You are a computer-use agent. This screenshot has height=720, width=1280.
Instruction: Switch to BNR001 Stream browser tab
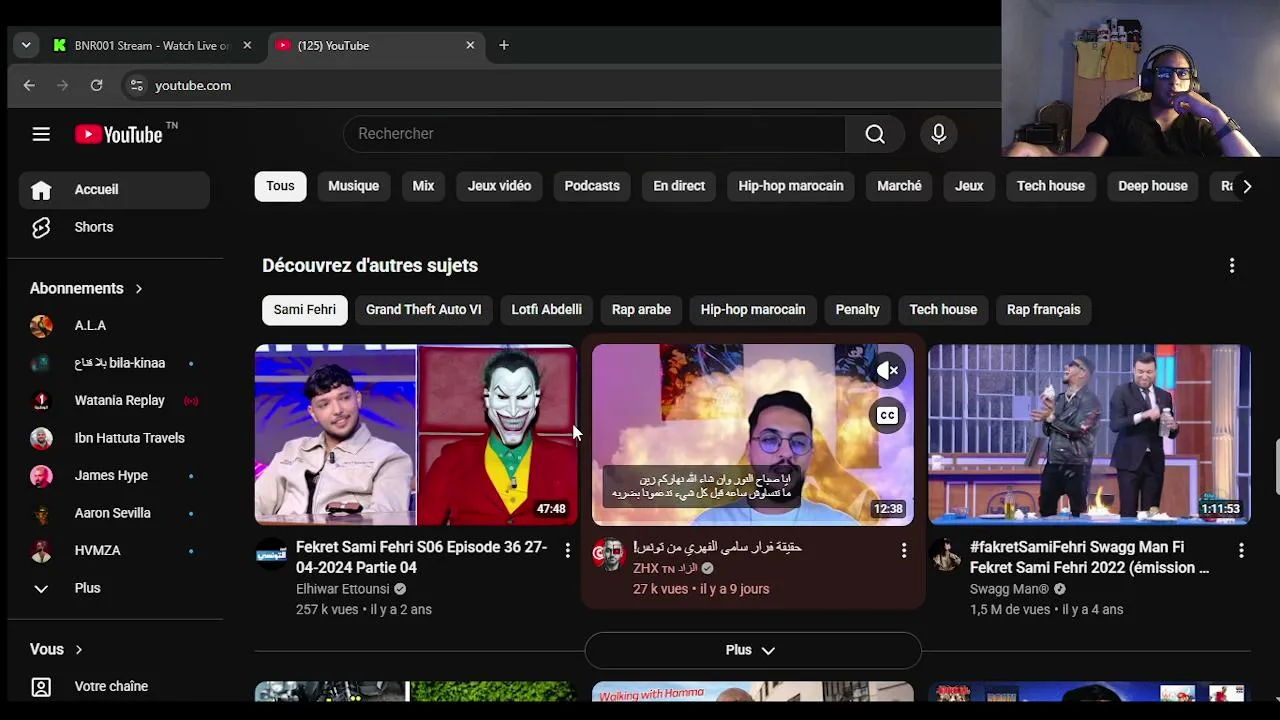pyautogui.click(x=153, y=45)
